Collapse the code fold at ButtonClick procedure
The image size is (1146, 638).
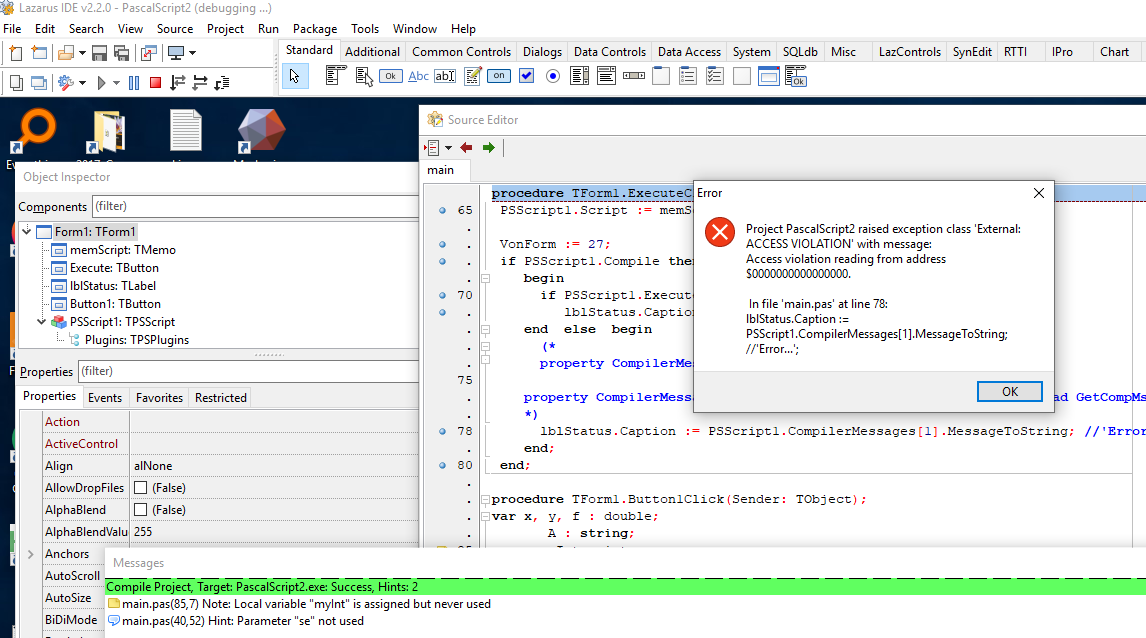(485, 499)
